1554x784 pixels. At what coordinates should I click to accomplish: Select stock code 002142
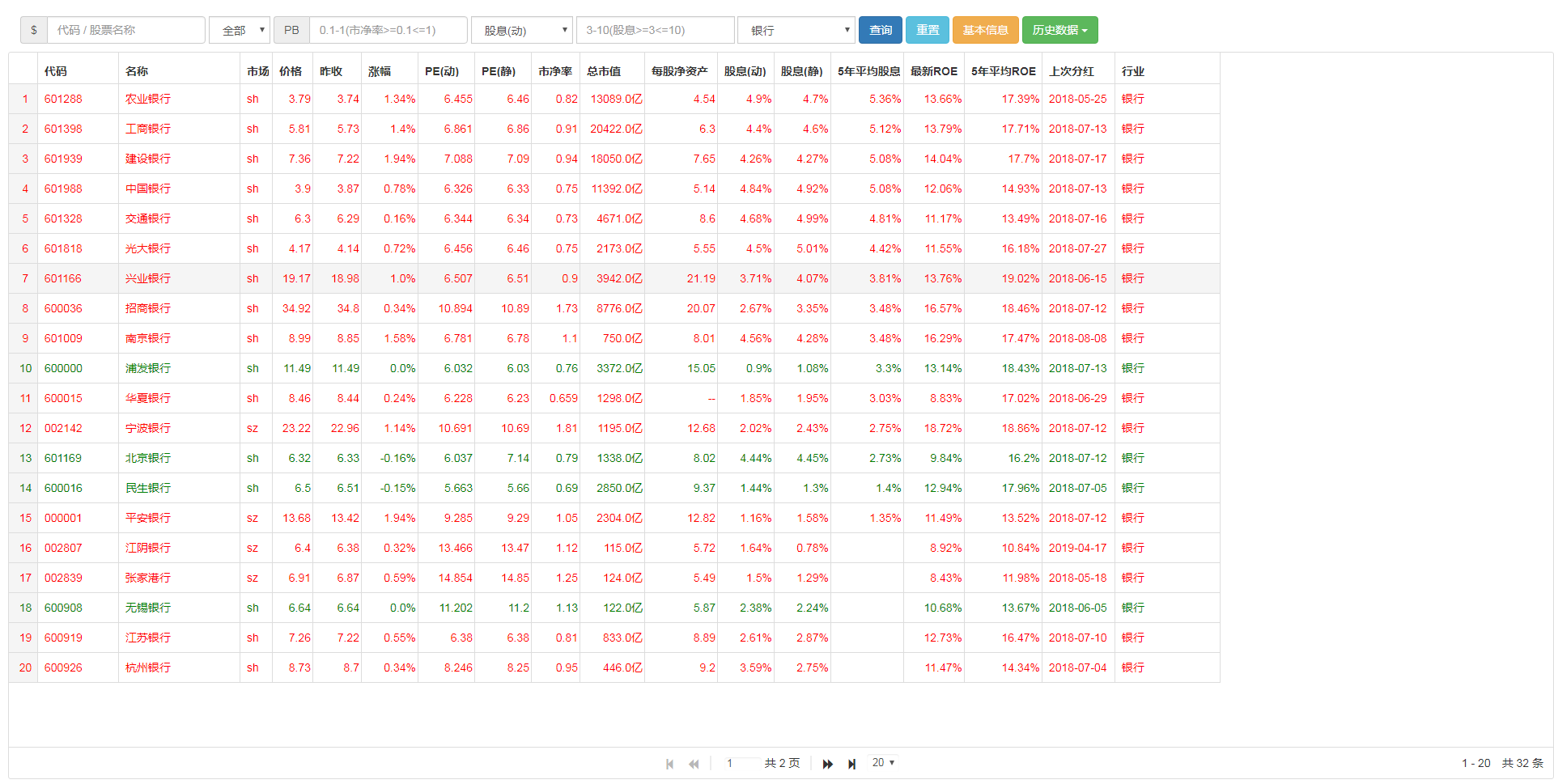coord(63,428)
